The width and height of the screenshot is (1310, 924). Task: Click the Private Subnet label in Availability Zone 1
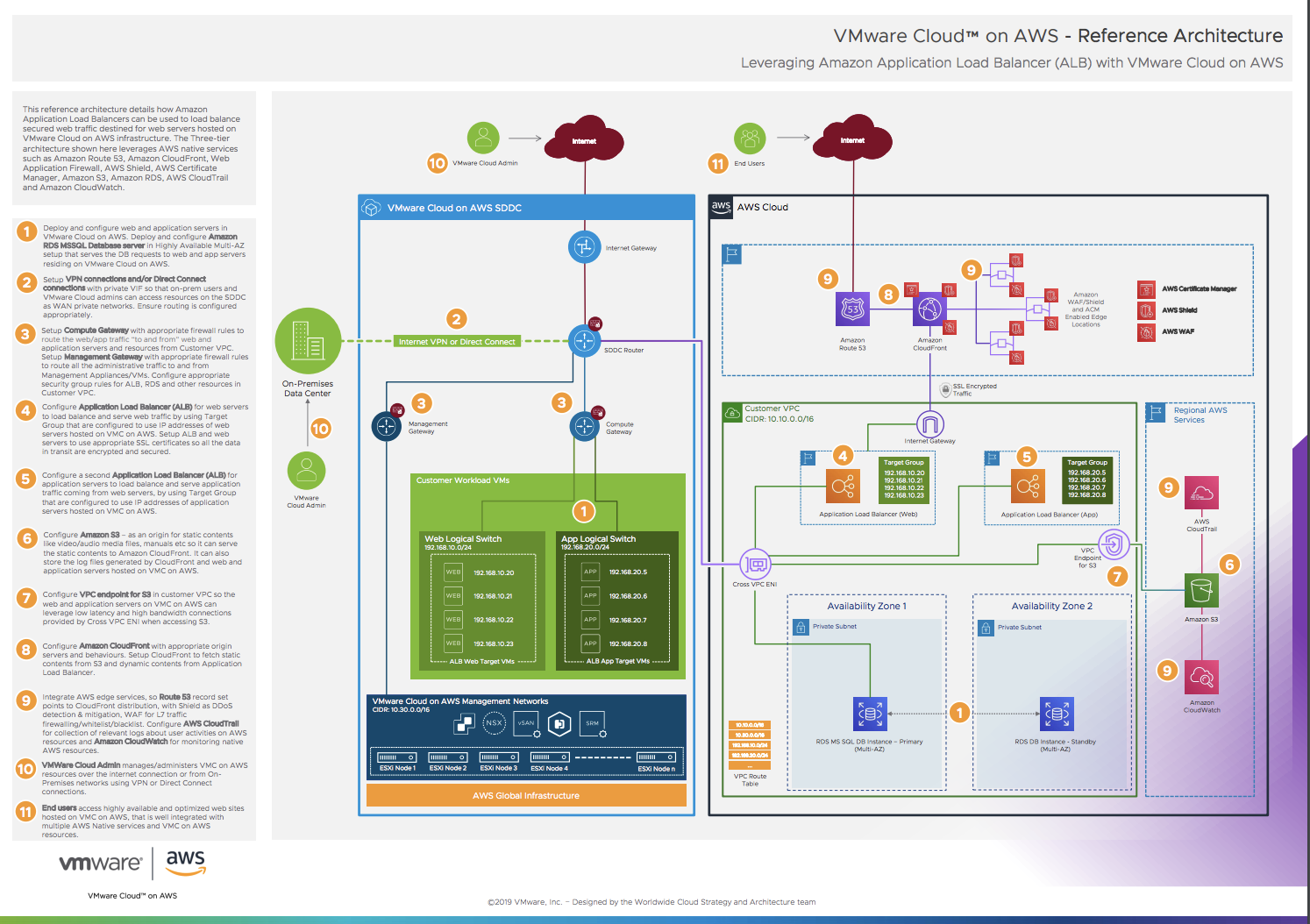coord(835,627)
